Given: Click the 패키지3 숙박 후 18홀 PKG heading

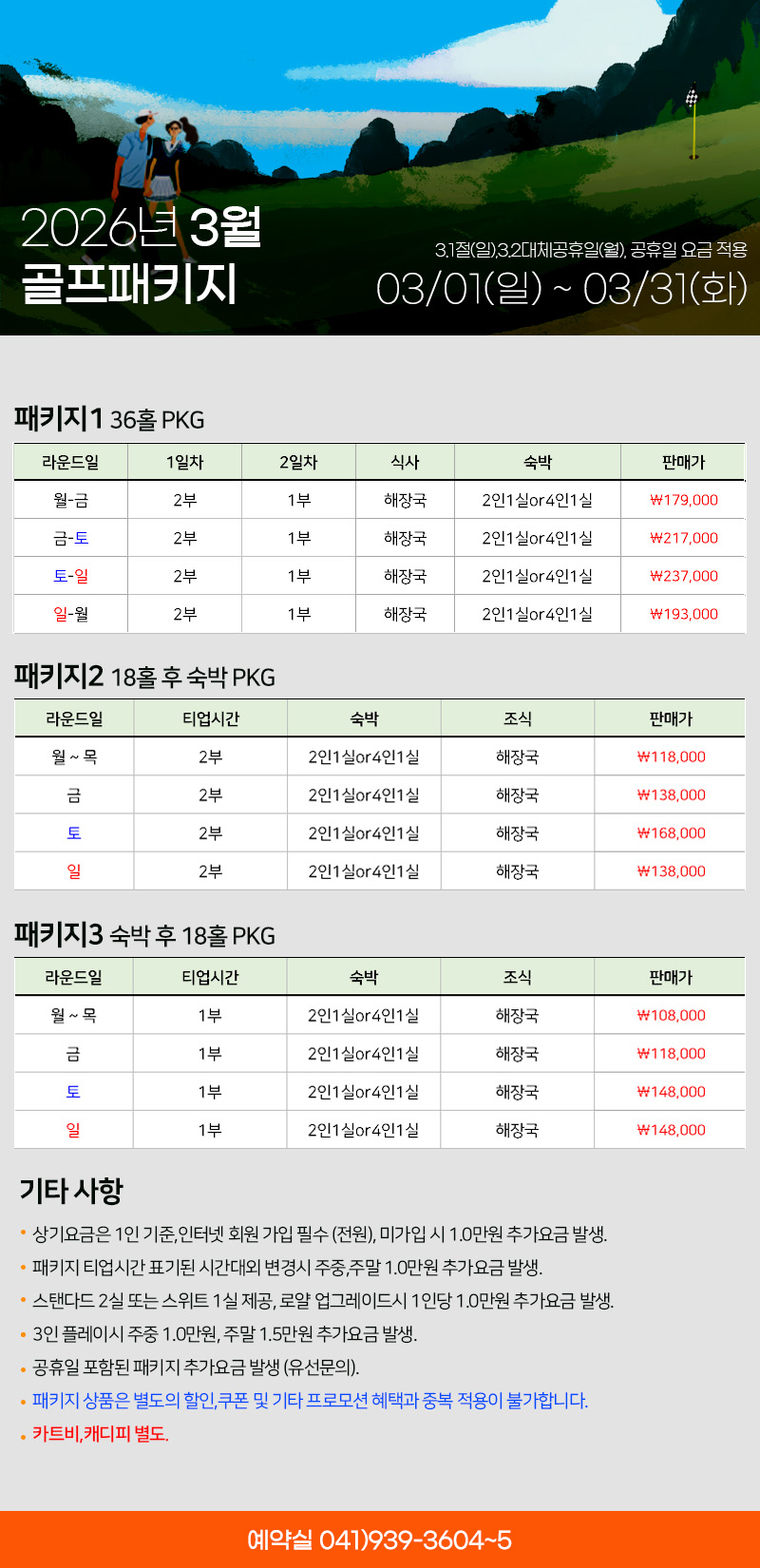Looking at the screenshot, I should 144,935.
